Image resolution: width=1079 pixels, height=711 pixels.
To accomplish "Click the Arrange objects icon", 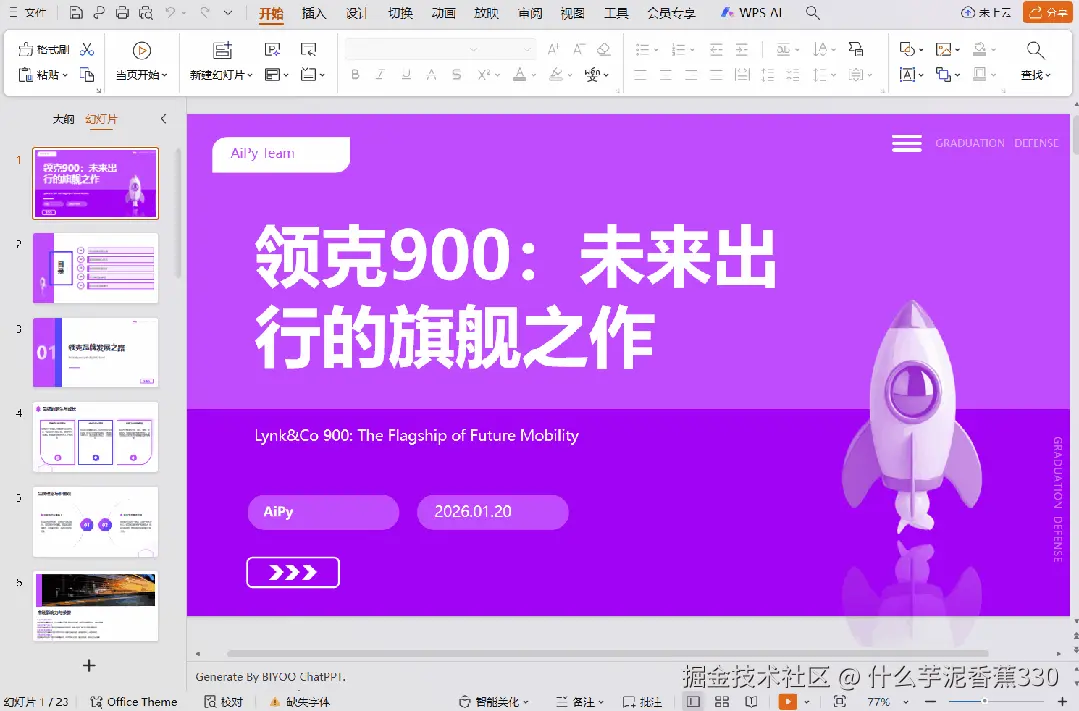I will (x=943, y=74).
